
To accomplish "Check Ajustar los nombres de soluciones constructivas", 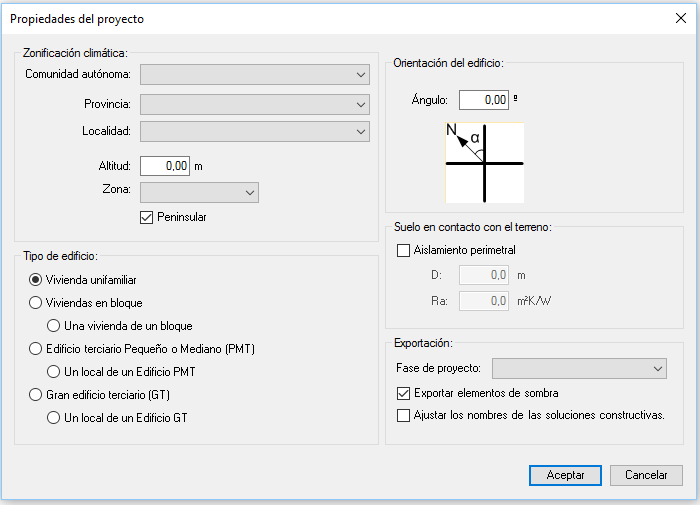I will 404,415.
